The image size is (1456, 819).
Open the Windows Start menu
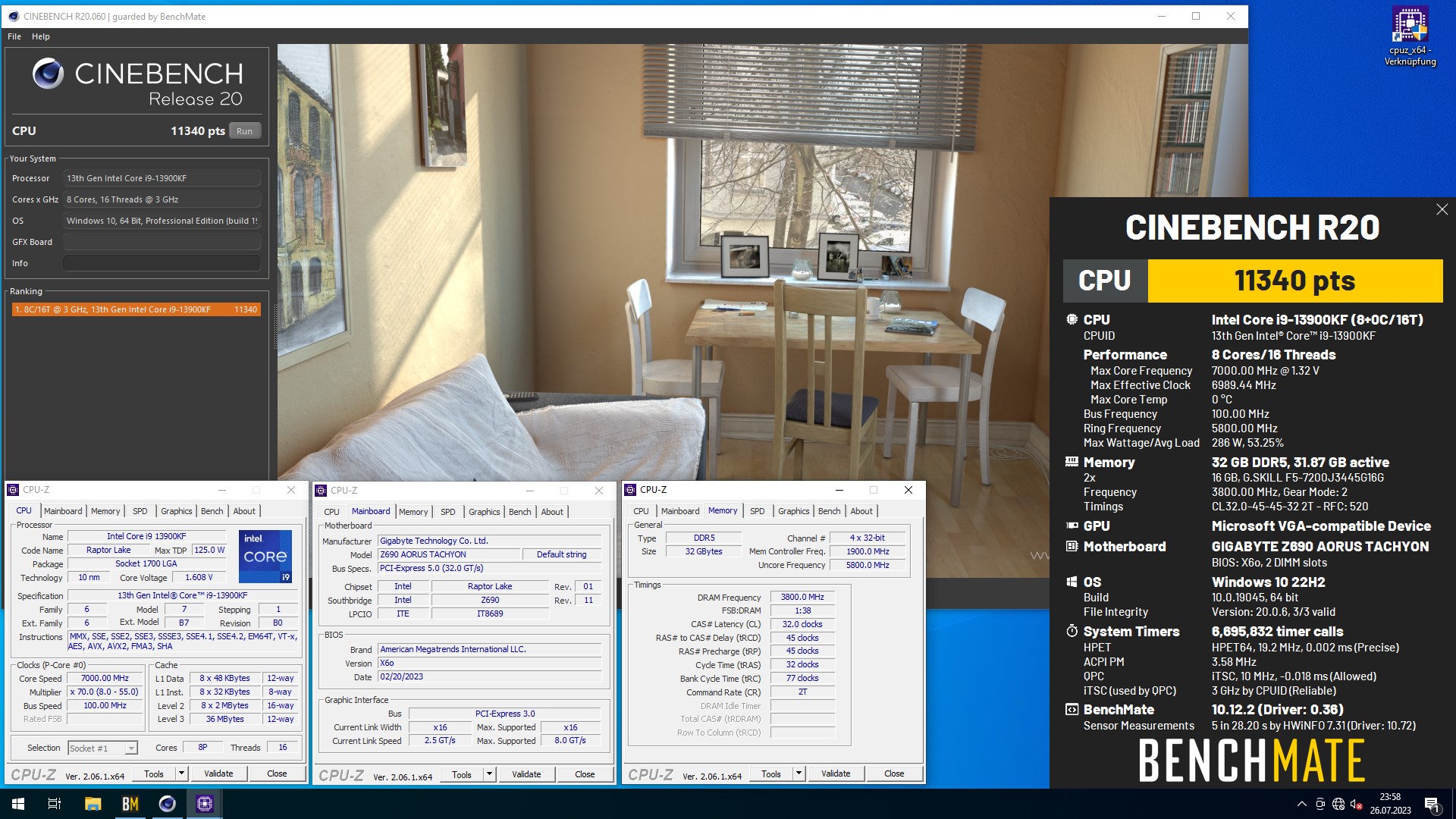coord(18,804)
